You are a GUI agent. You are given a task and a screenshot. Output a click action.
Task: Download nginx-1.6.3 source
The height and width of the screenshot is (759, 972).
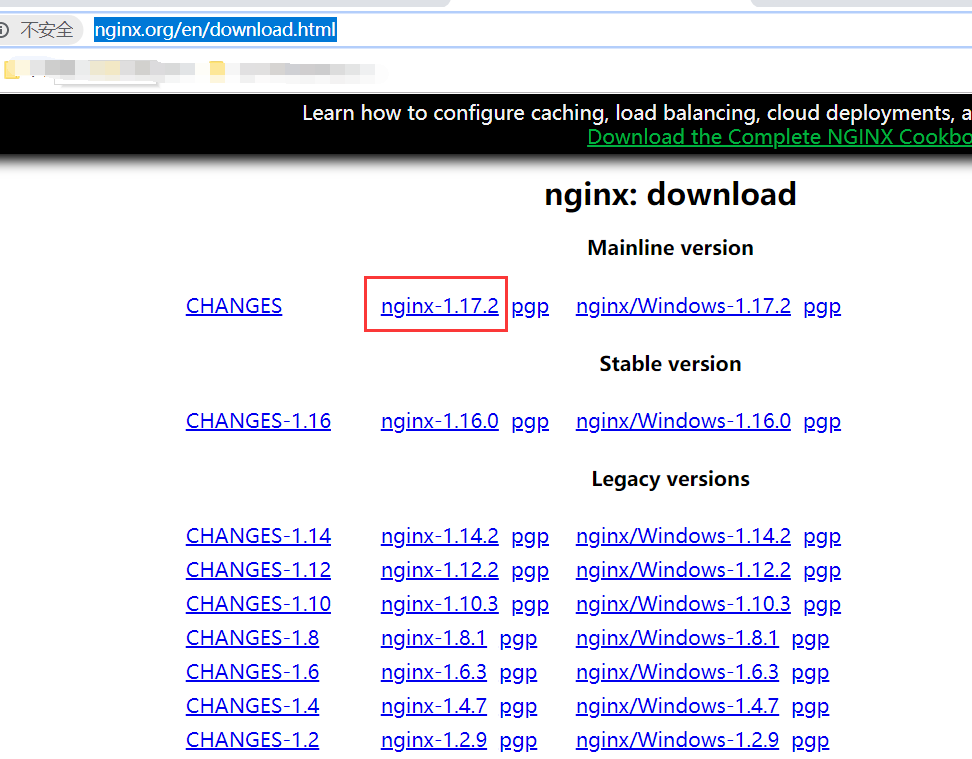pyautogui.click(x=433, y=673)
